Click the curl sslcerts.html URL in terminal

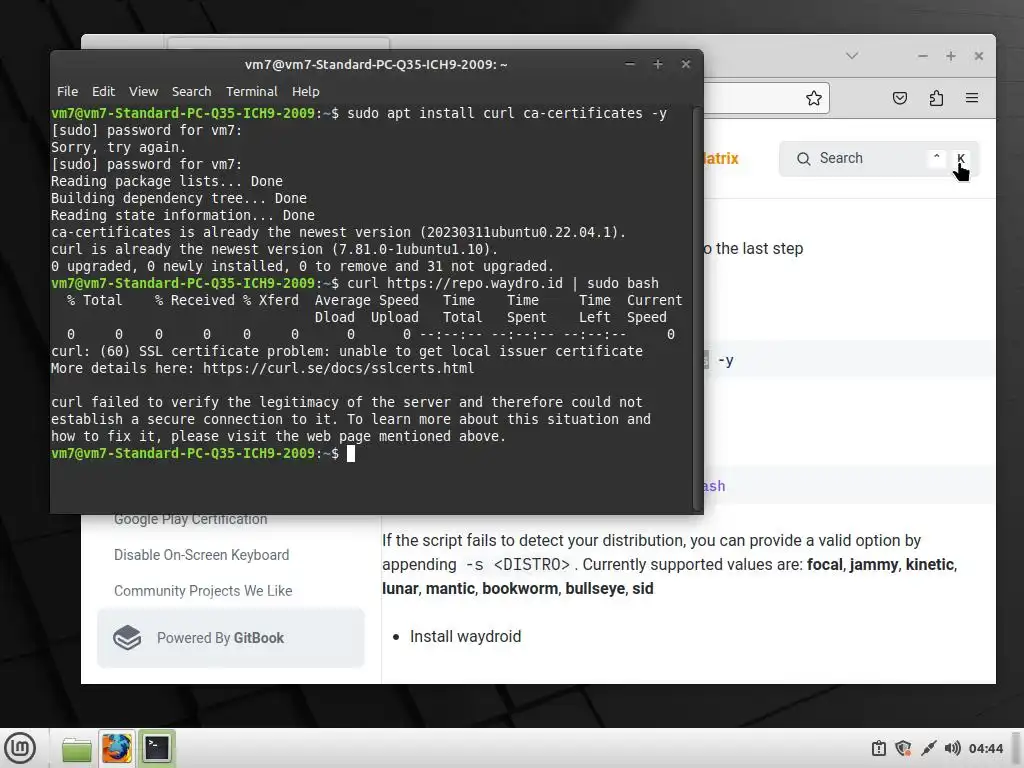point(338,368)
